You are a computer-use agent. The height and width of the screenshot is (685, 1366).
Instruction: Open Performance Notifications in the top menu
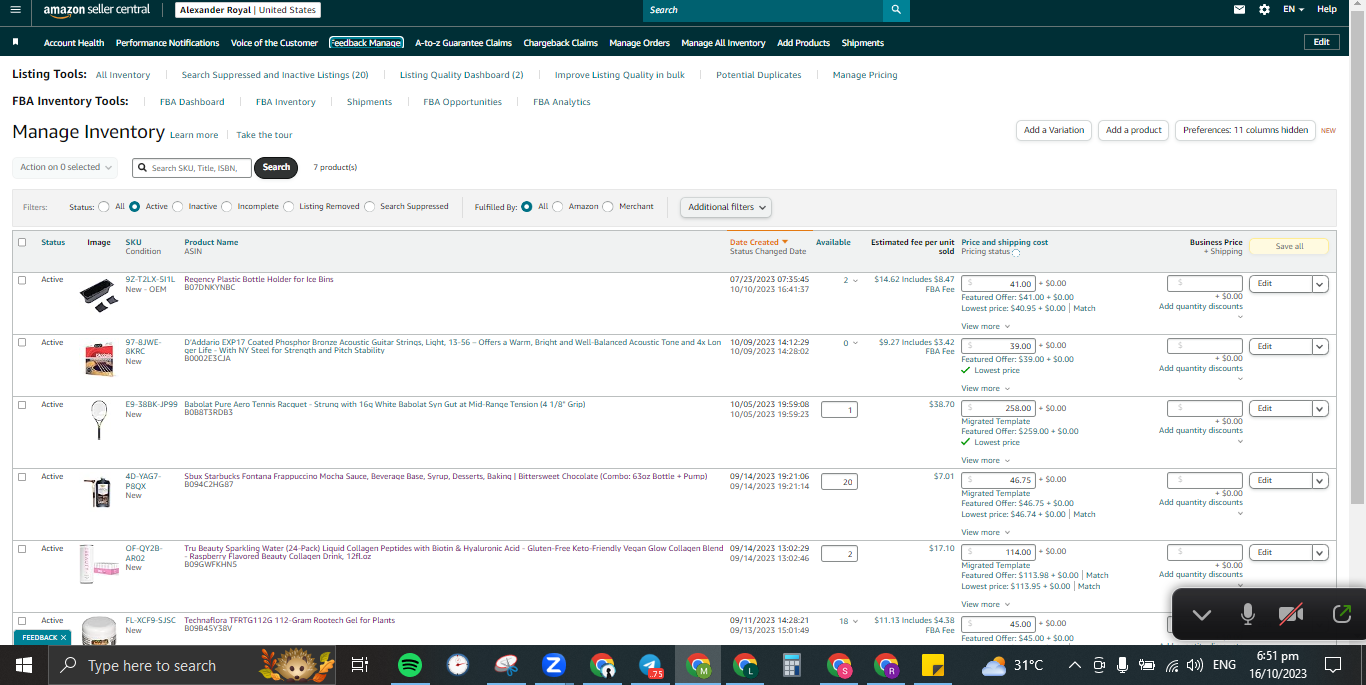[x=167, y=43]
